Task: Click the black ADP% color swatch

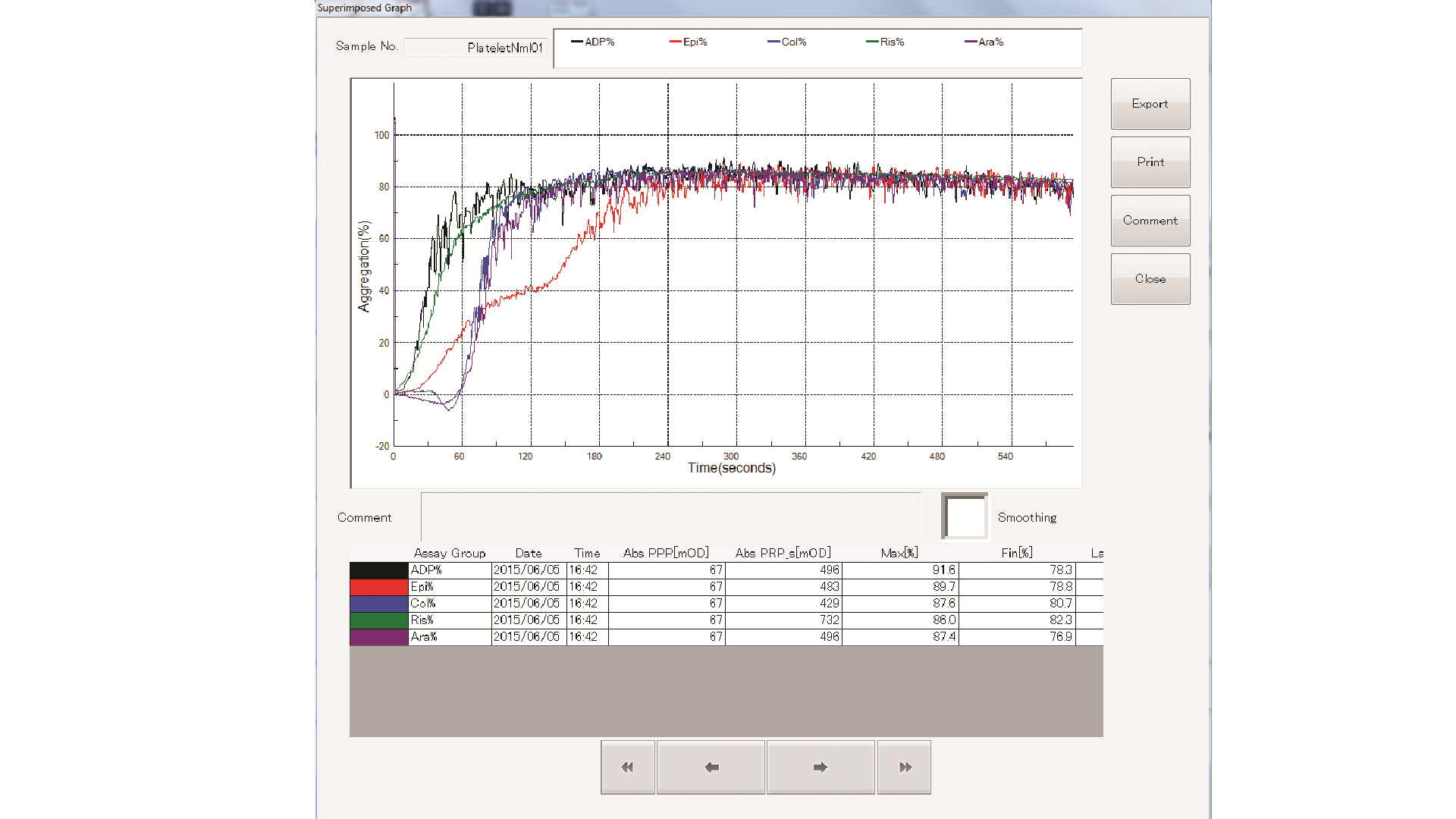Action: 379,570
